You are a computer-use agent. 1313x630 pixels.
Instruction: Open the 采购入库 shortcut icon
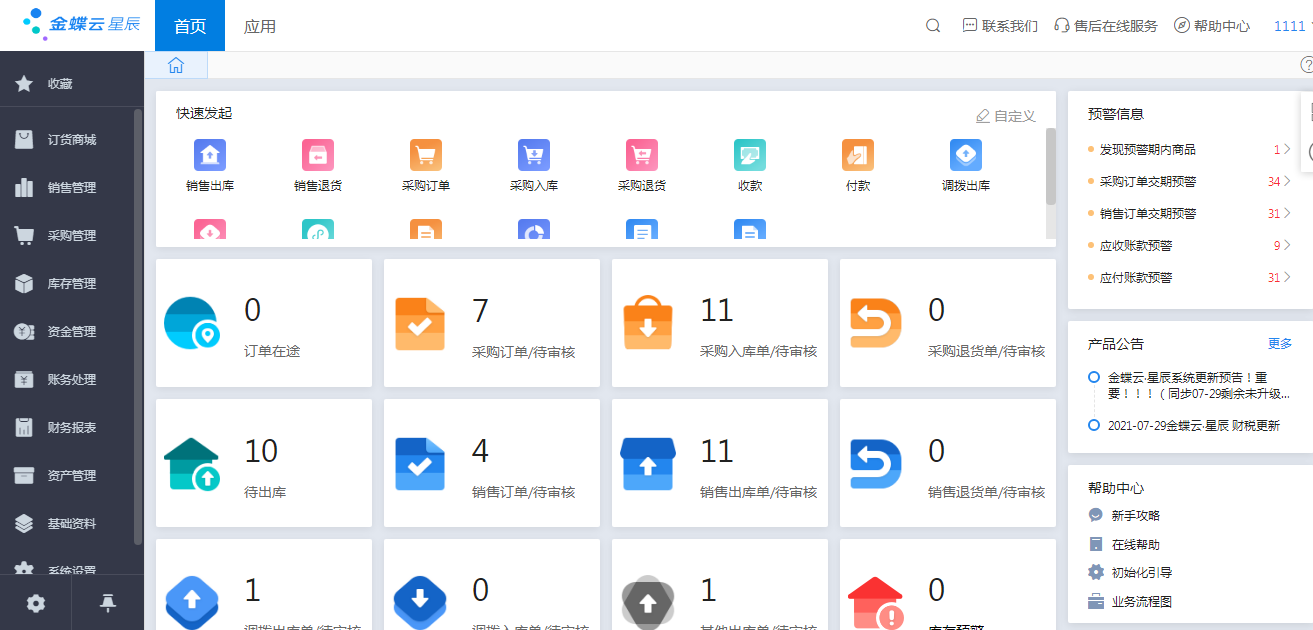coord(534,156)
